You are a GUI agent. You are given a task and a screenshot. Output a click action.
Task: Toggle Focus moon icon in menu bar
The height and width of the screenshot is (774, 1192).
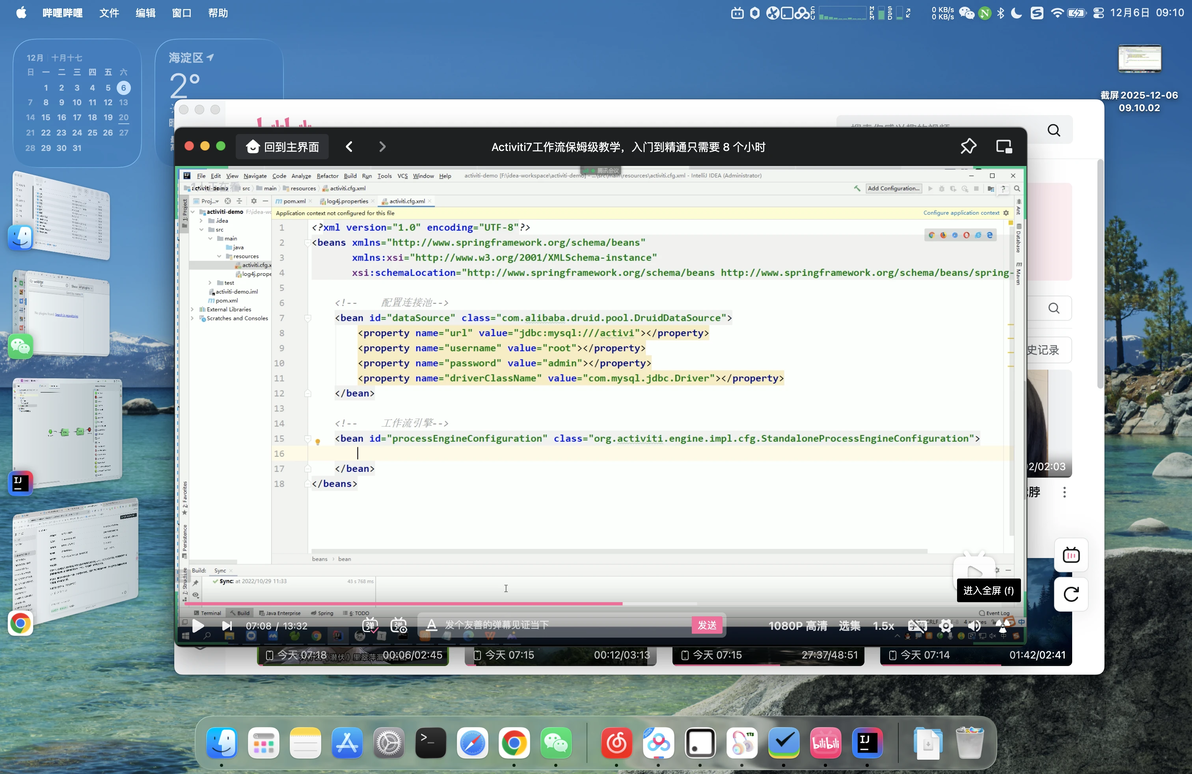pos(1016,13)
